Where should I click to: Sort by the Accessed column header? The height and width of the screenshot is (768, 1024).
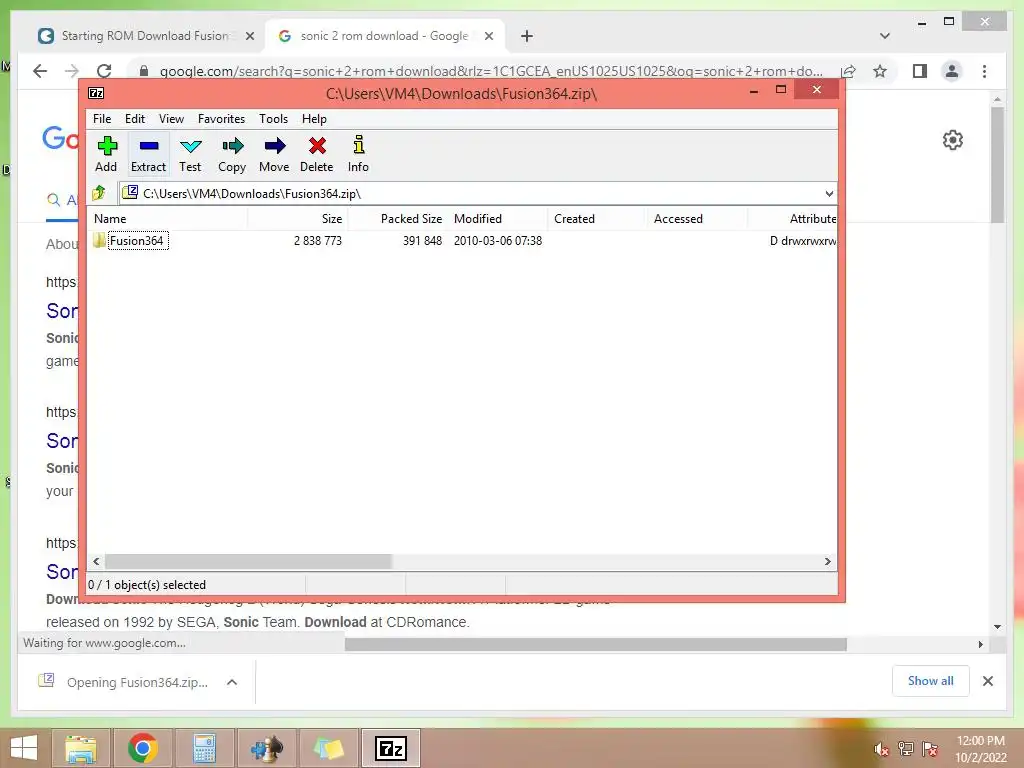click(697, 219)
